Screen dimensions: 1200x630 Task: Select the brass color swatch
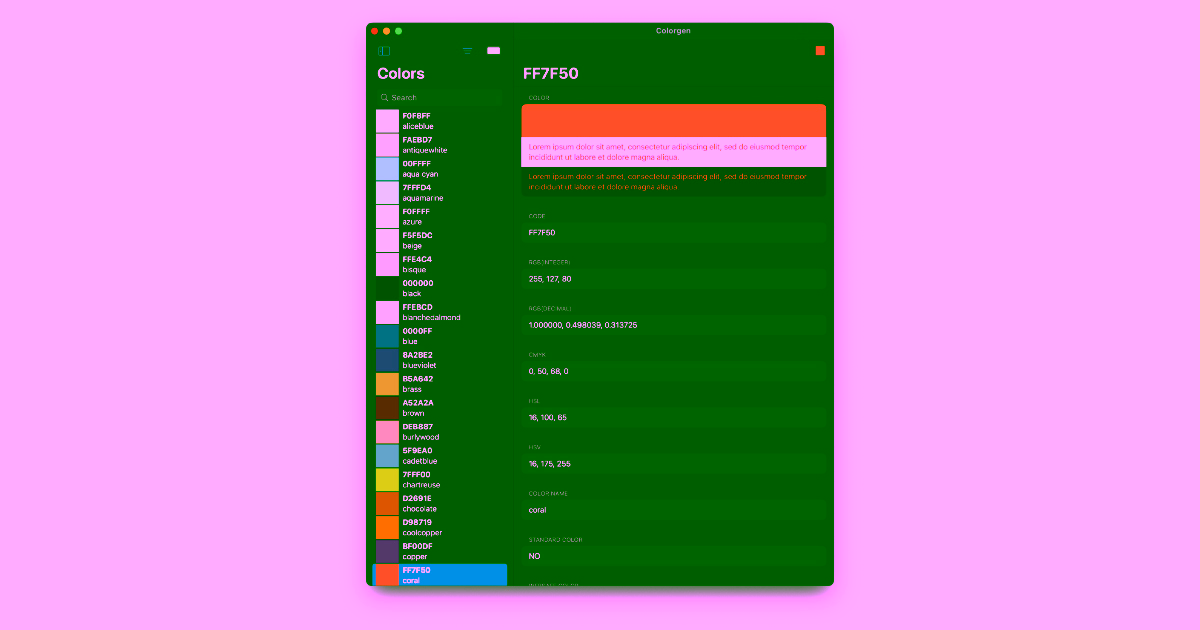coord(387,384)
